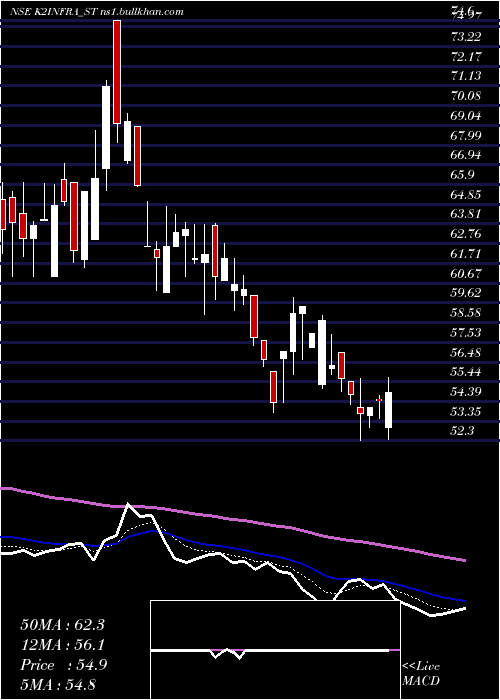Click the 56.48 price axis label
The image size is (500, 700).
pyautogui.click(x=467, y=353)
